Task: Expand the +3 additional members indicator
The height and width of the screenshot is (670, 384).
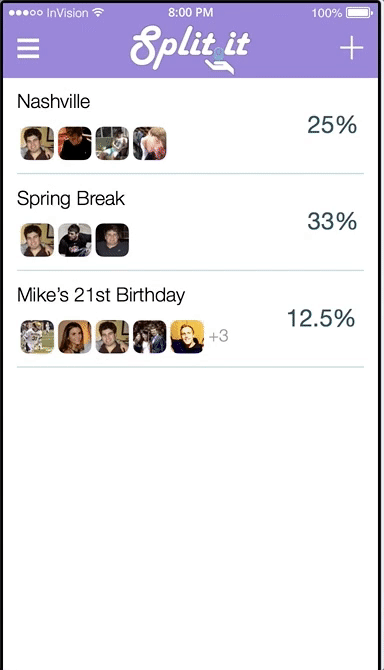Action: 219,336
